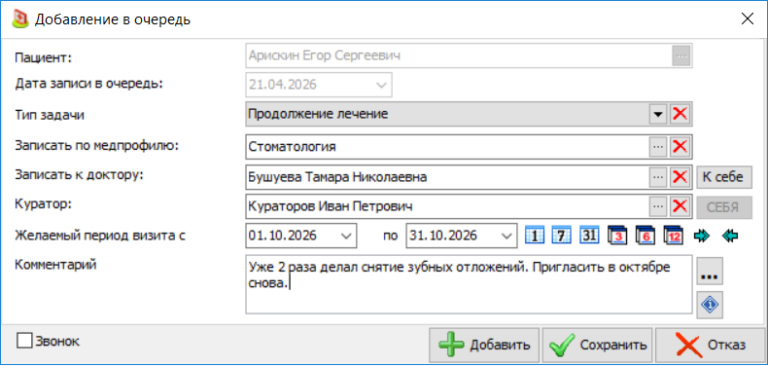The image size is (768, 366).
Task: Clear the Стоматология medprofile with red X
Action: [x=679, y=146]
